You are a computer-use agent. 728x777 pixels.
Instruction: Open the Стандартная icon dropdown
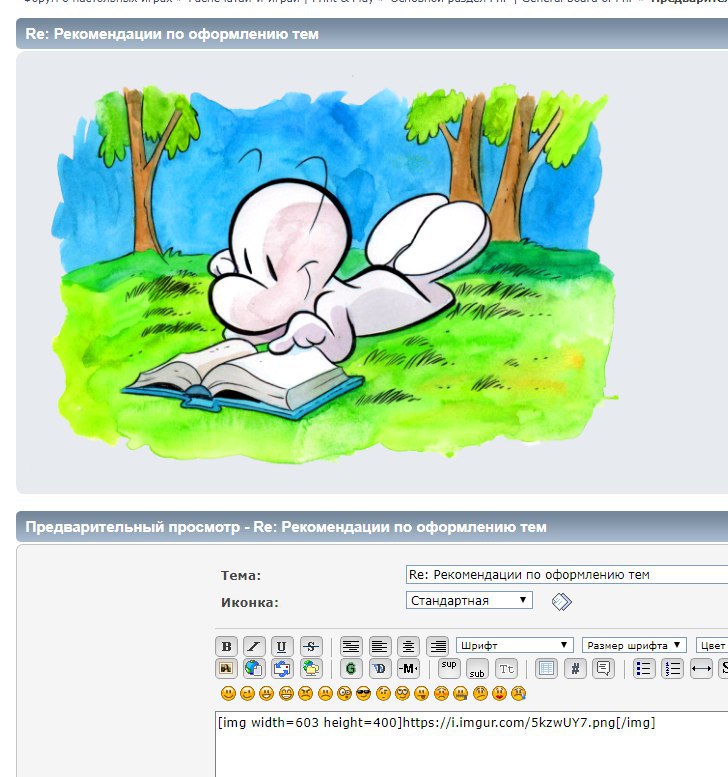469,600
